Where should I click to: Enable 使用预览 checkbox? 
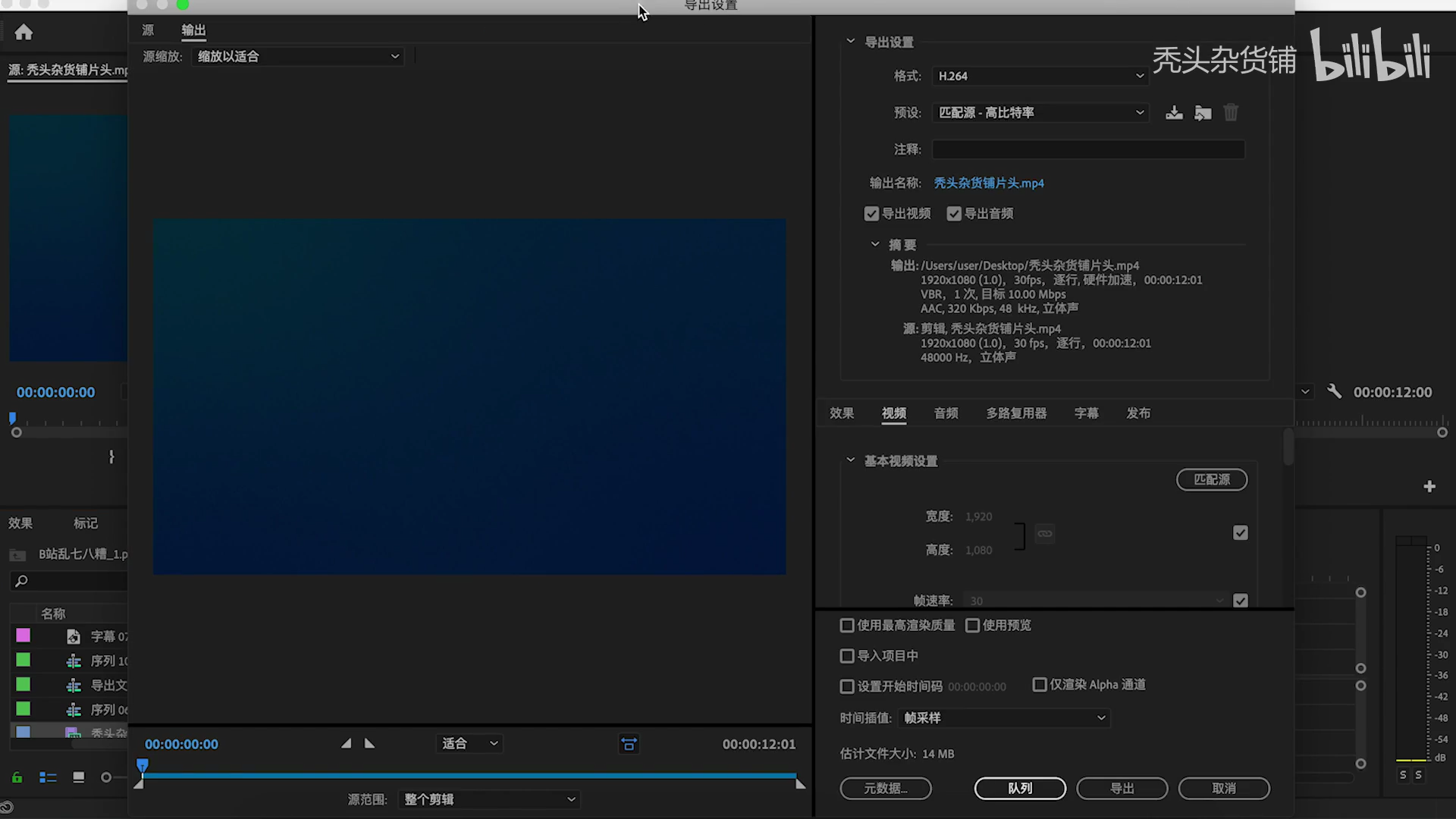(x=973, y=626)
